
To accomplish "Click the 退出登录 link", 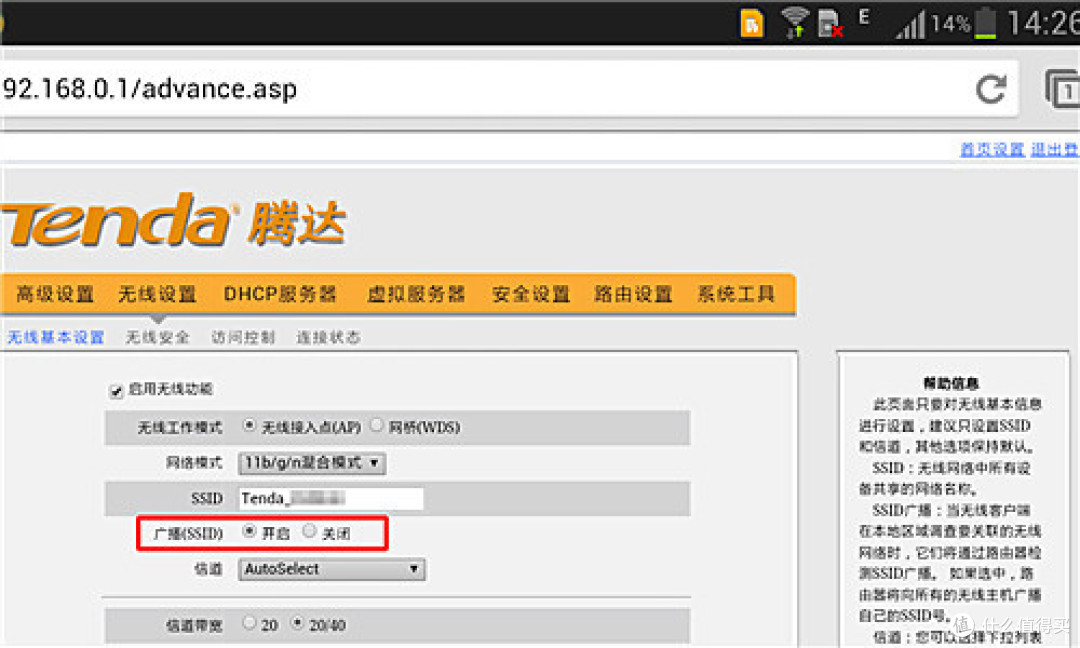I will (x=1055, y=149).
